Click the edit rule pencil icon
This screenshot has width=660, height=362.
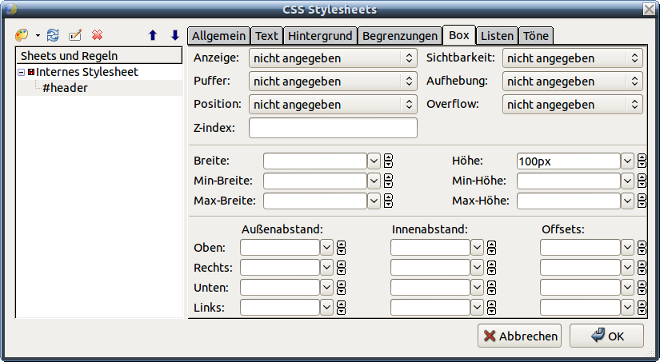(x=75, y=35)
